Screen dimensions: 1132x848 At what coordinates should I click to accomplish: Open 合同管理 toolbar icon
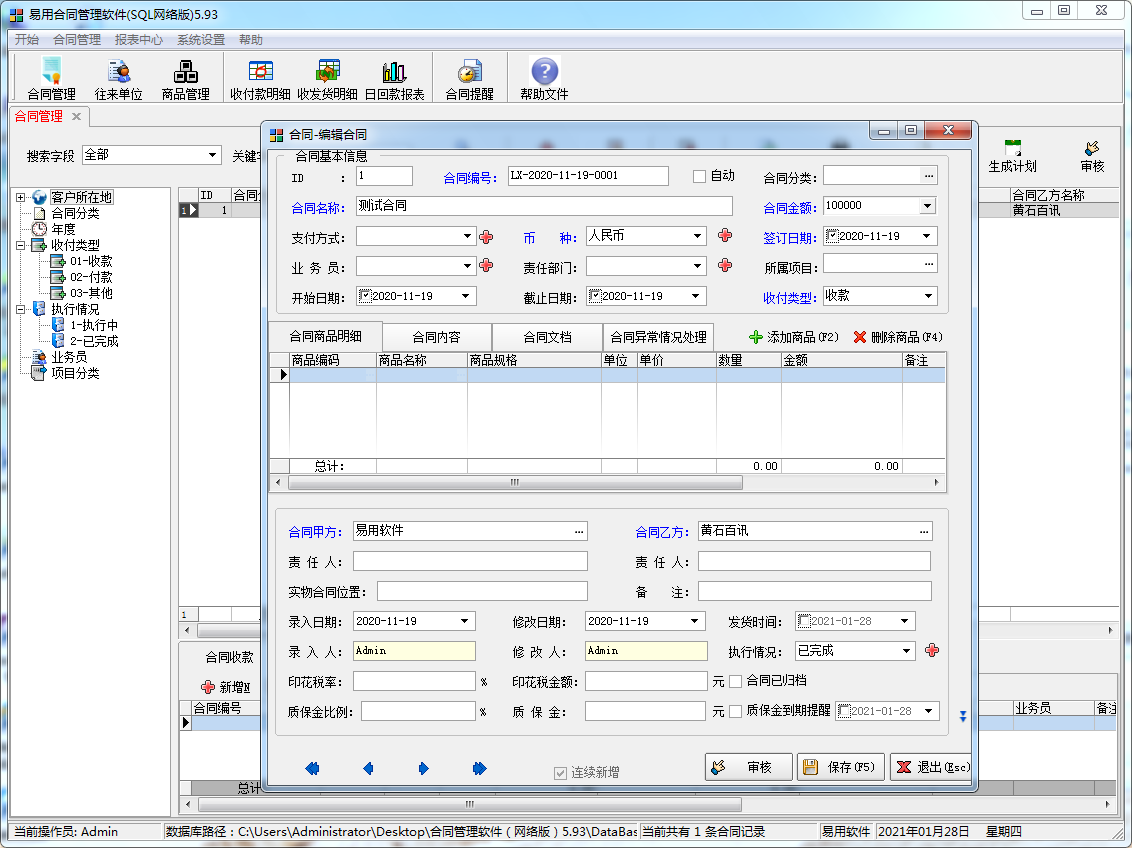[51, 79]
